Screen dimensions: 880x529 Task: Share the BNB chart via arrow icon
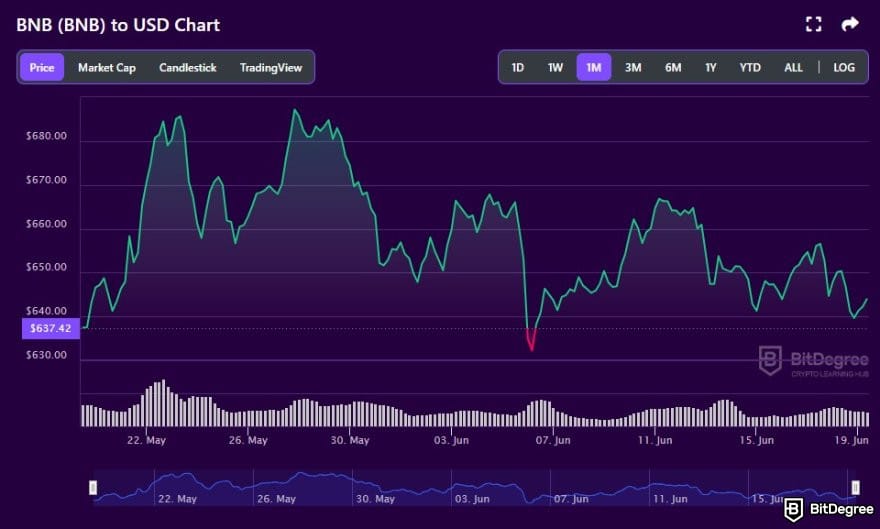pos(850,24)
